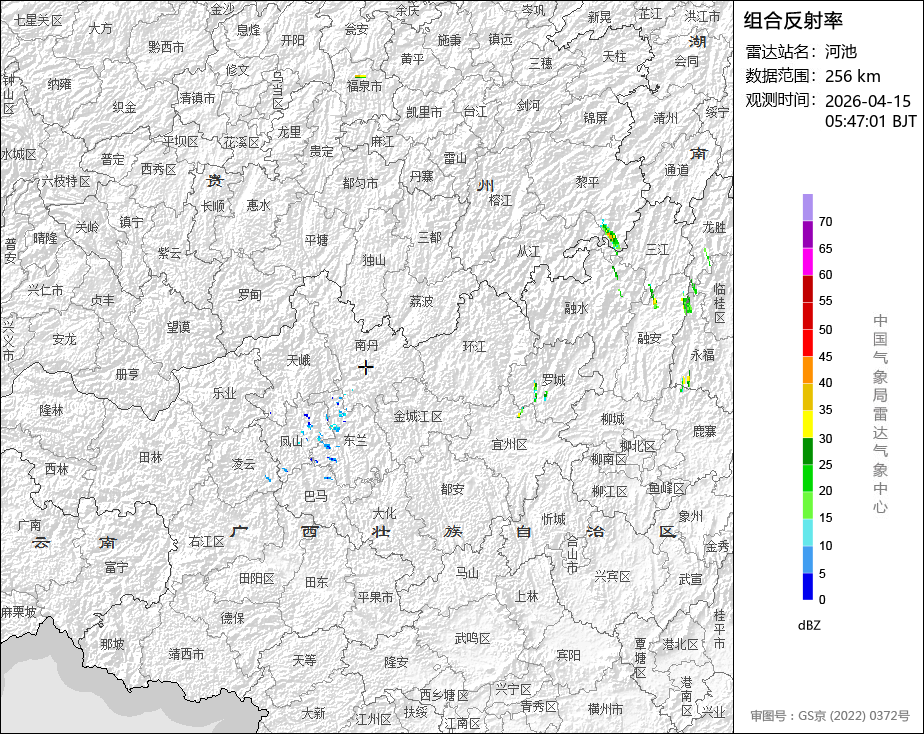
Task: Click the map label 惠水
Action: [258, 205]
